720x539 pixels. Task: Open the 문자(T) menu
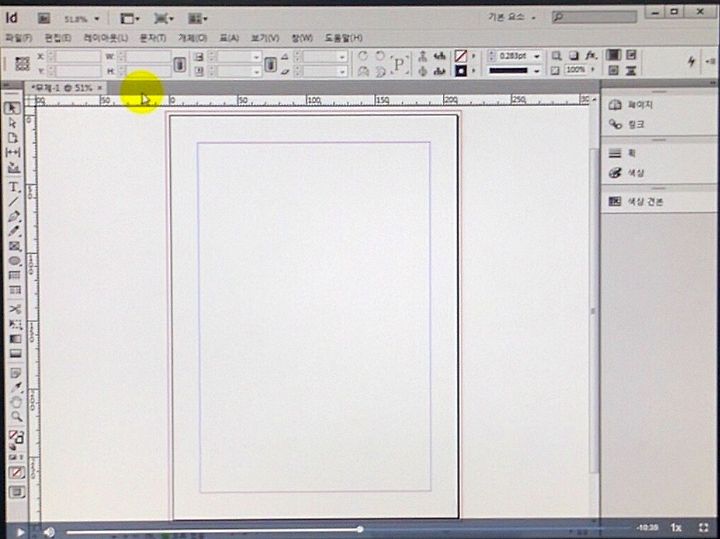point(152,38)
